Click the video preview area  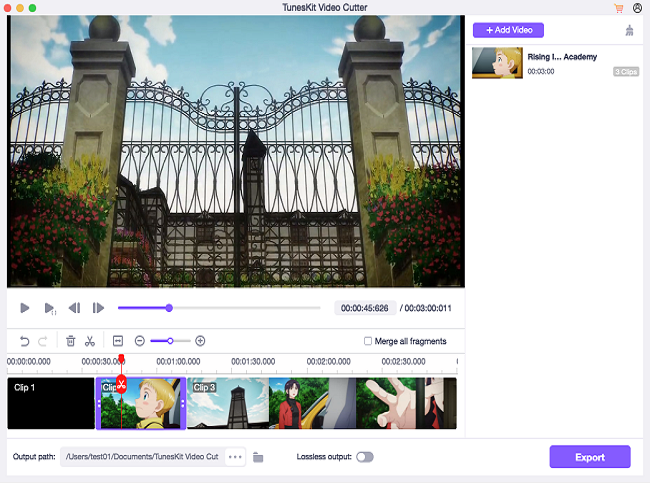tap(235, 151)
